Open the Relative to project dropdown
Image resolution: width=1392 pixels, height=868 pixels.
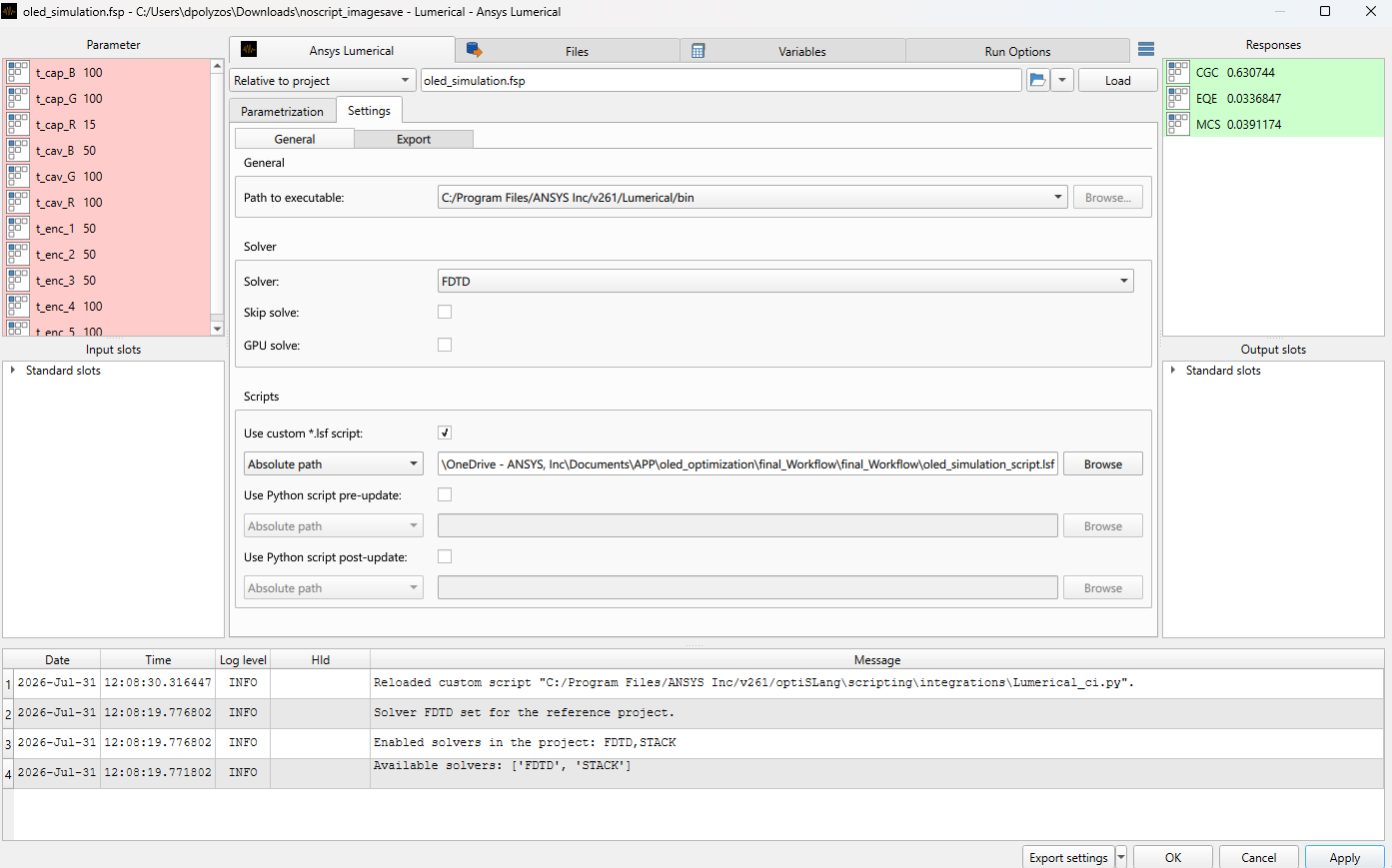click(323, 80)
